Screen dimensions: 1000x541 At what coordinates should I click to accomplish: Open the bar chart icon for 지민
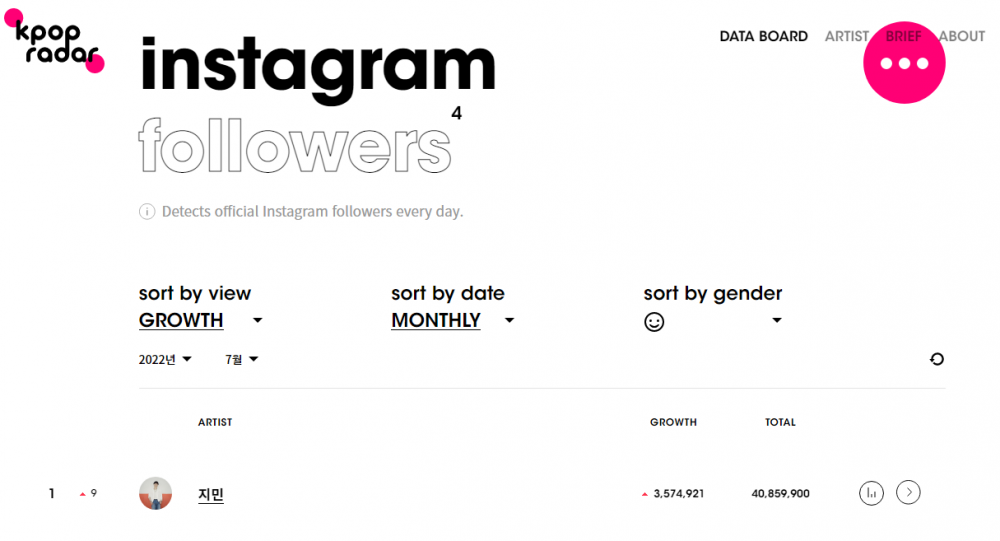click(871, 493)
